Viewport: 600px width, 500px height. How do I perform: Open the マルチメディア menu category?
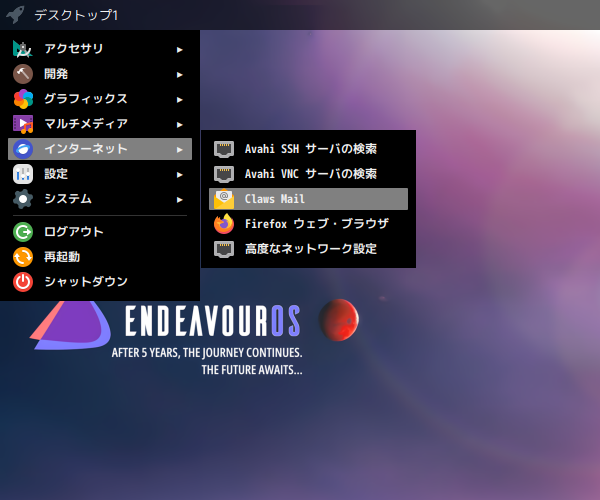pos(100,124)
